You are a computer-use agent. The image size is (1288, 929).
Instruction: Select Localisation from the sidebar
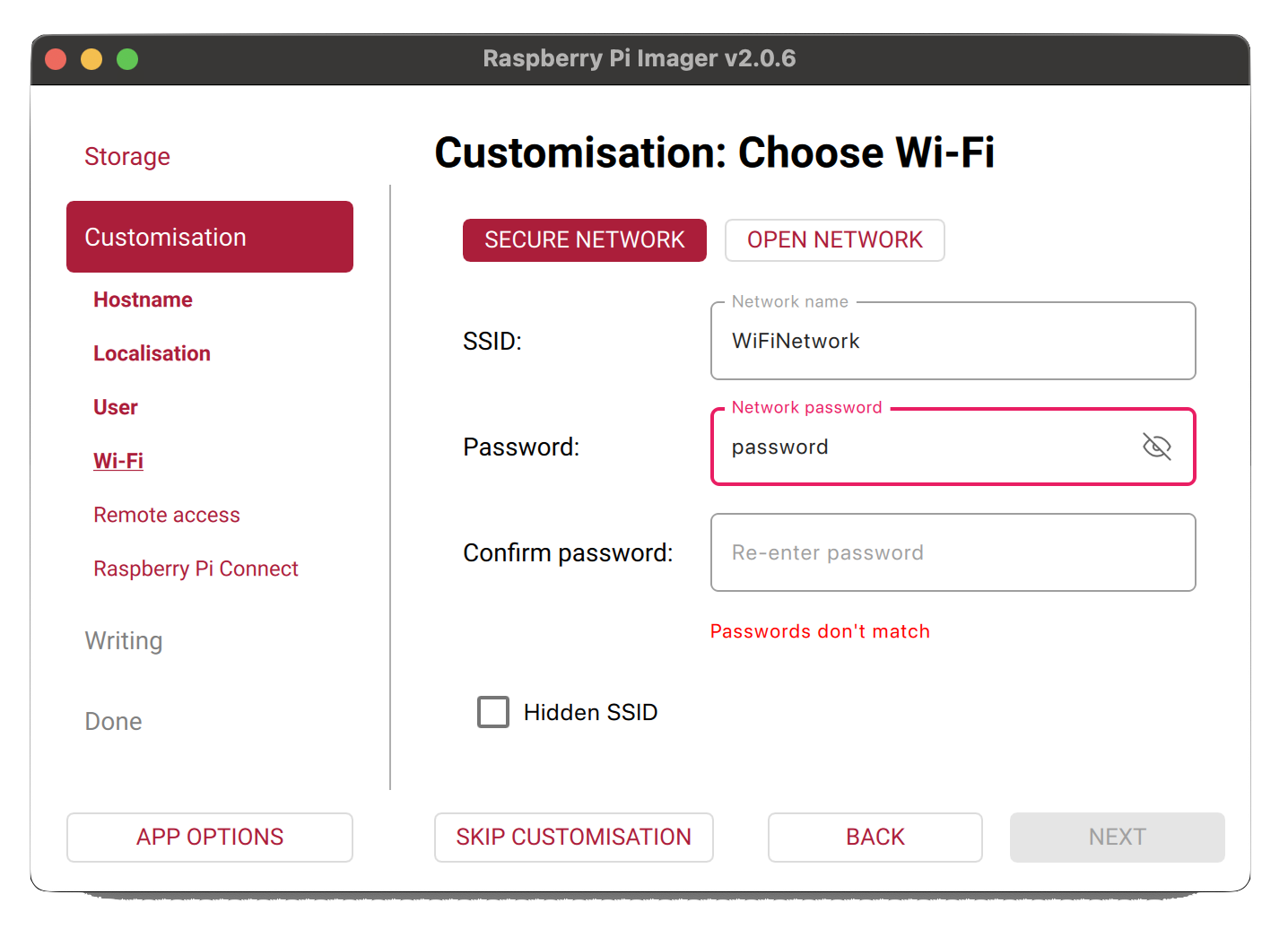click(152, 352)
